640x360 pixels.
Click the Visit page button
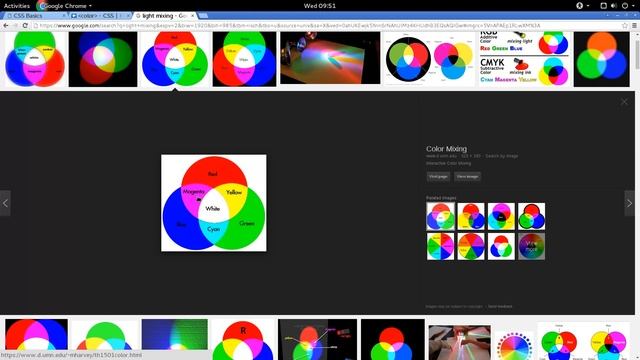pos(438,176)
